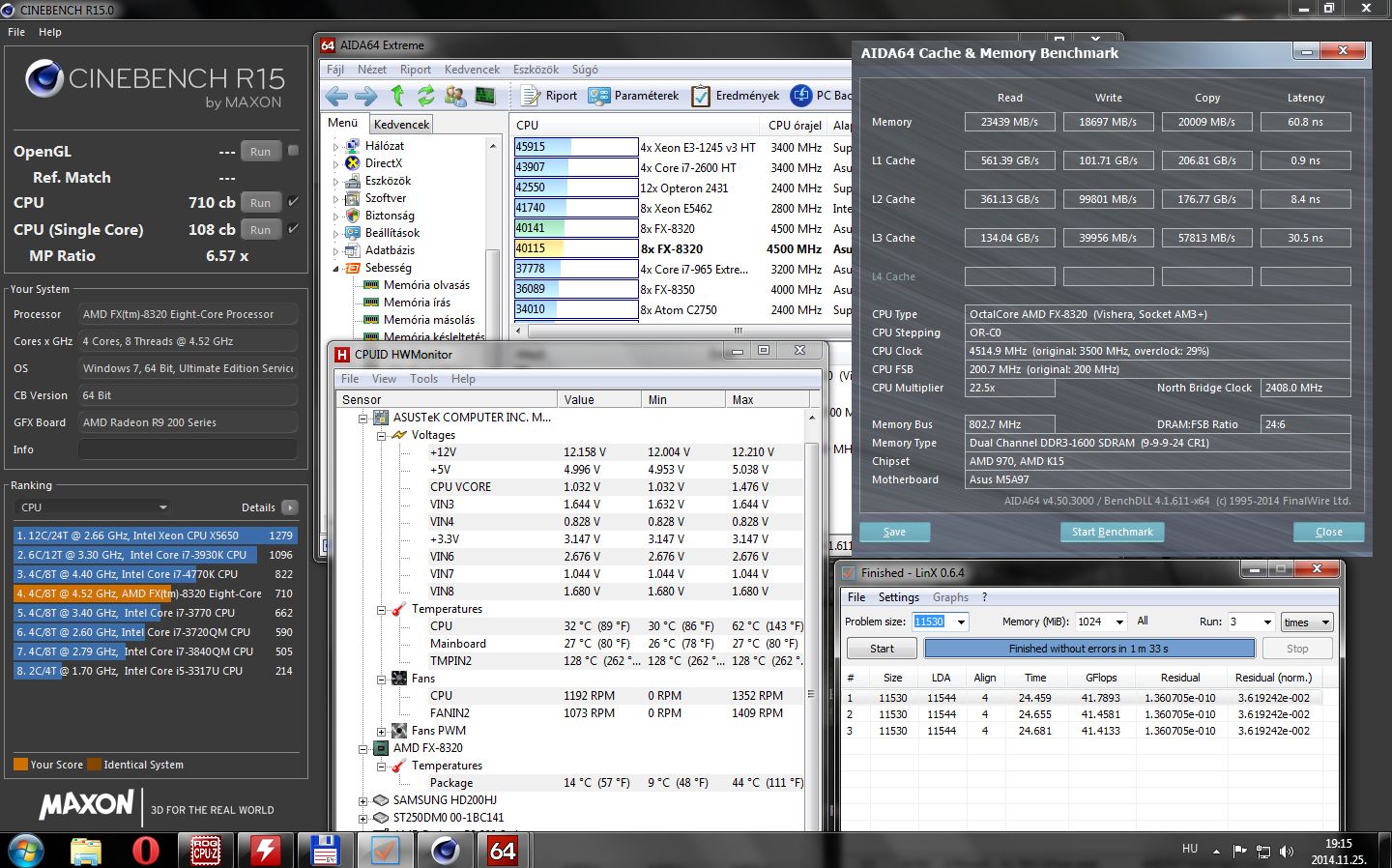Viewport: 1392px width, 868px height.
Task: Select Memória másolás benchmark
Action: pyautogui.click(x=429, y=320)
